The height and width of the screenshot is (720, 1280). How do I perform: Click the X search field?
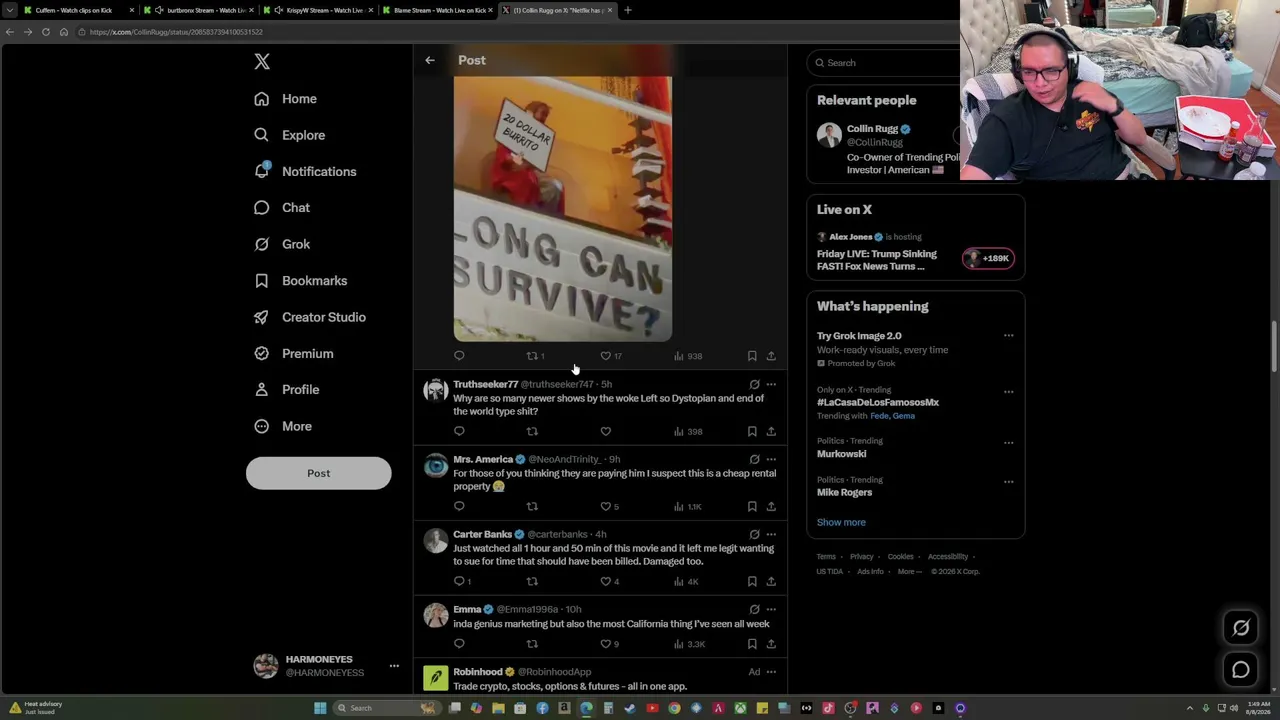coord(885,63)
